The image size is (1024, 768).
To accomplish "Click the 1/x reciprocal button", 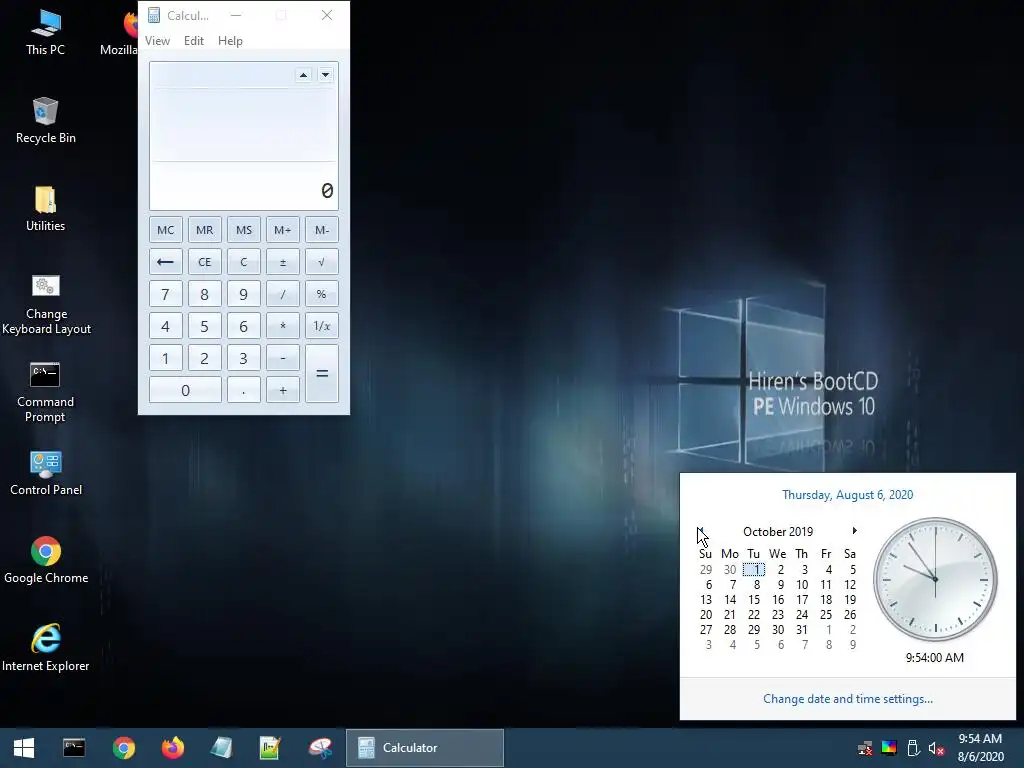I will point(321,326).
